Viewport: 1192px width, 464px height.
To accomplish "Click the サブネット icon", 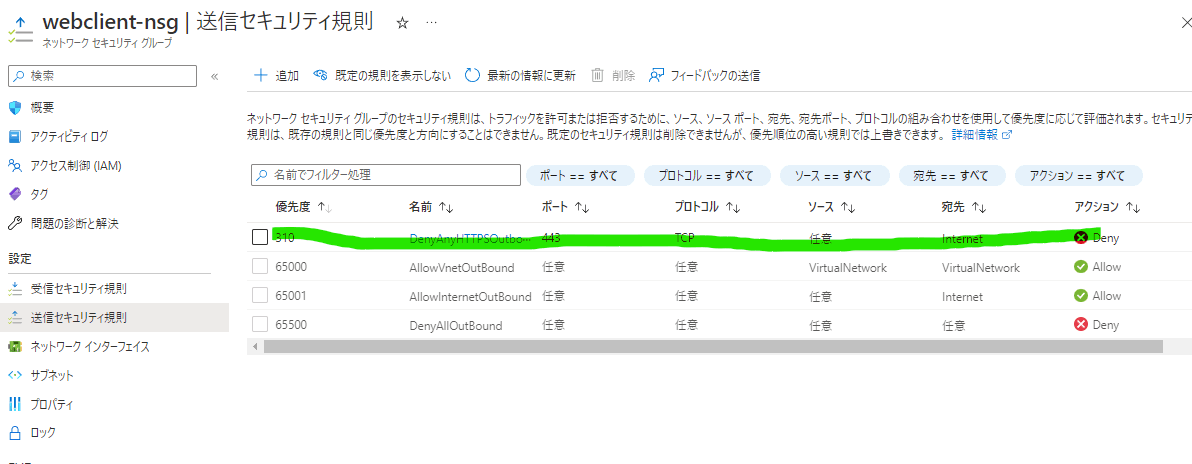I will click(14, 375).
